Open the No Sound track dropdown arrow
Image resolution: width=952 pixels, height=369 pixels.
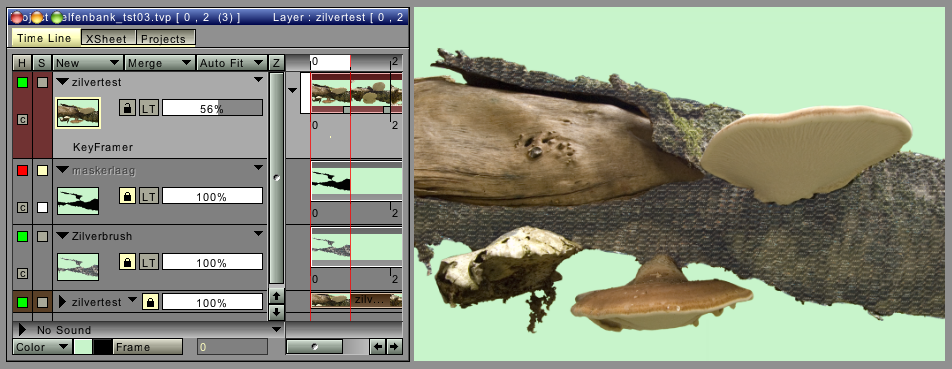tap(277, 330)
